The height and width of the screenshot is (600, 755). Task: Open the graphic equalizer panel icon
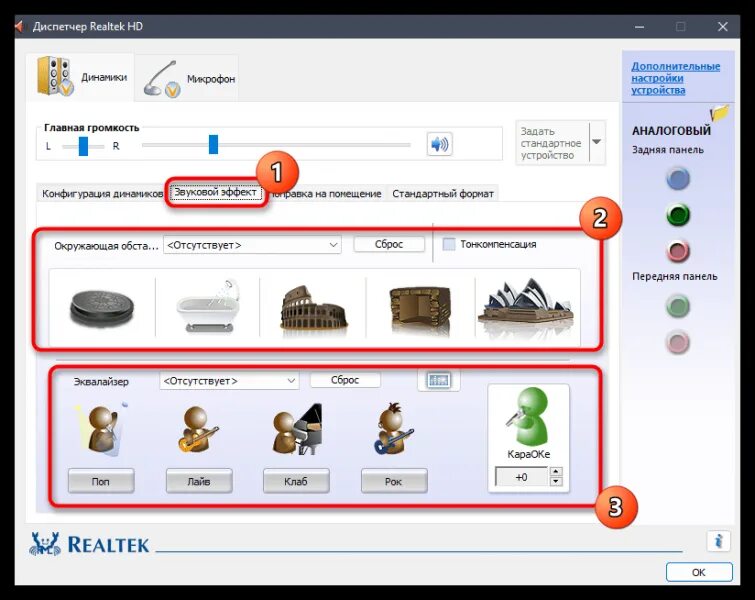(x=439, y=380)
